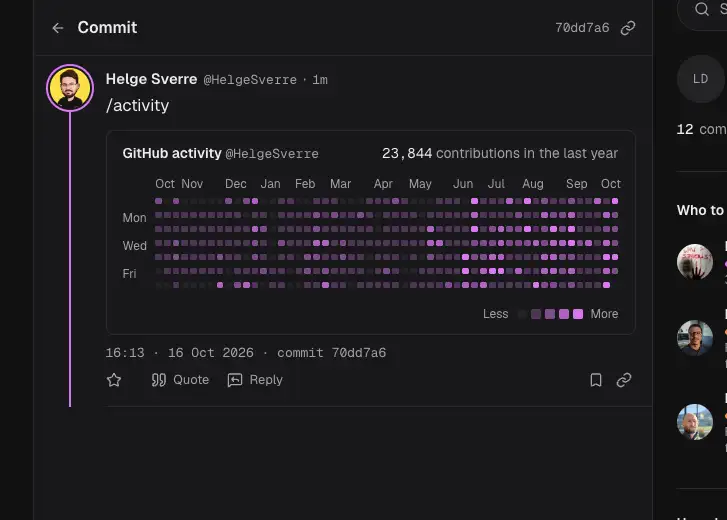This screenshot has width=727, height=520.
Task: Click the Nov month label
Action: click(192, 184)
